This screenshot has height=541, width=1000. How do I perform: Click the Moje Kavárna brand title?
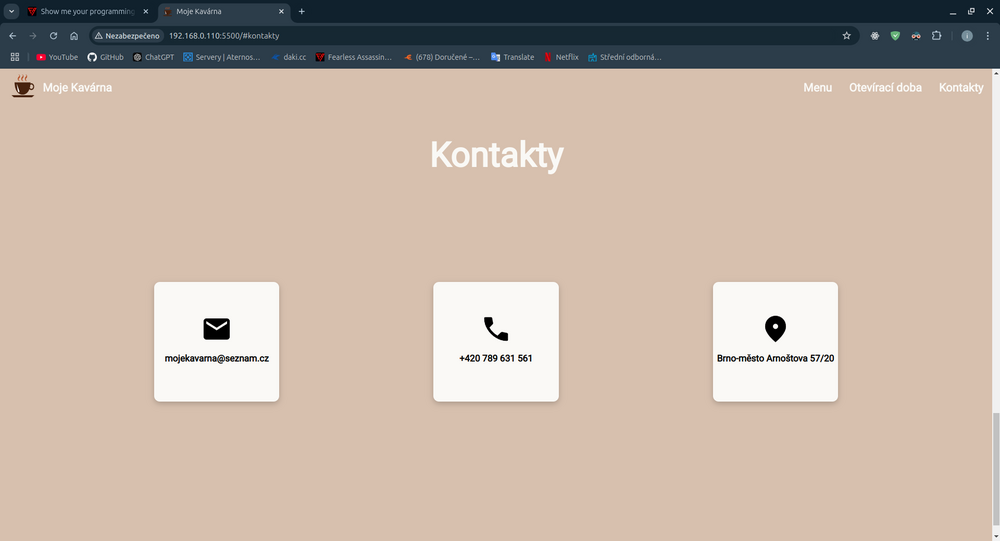coord(77,87)
